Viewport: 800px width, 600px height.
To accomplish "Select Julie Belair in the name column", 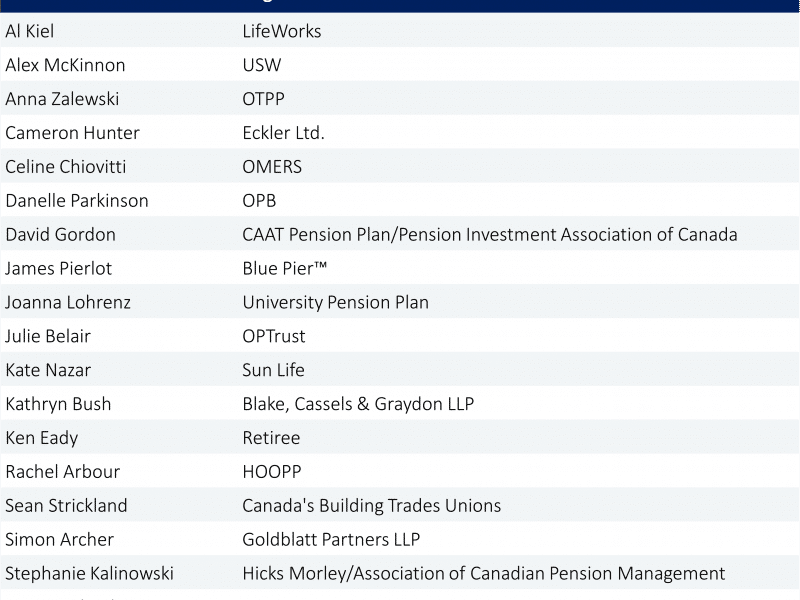I will (x=48, y=336).
